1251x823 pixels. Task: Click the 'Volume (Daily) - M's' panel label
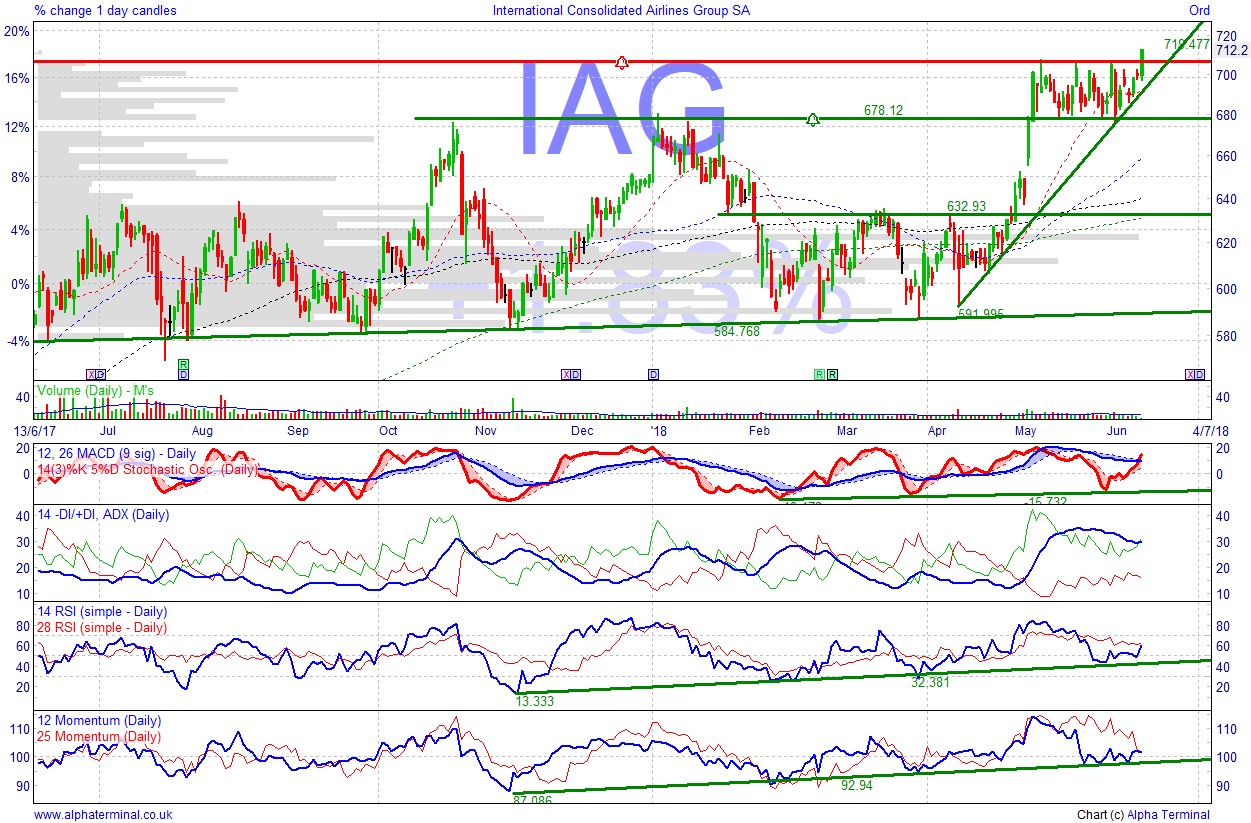pyautogui.click(x=95, y=389)
